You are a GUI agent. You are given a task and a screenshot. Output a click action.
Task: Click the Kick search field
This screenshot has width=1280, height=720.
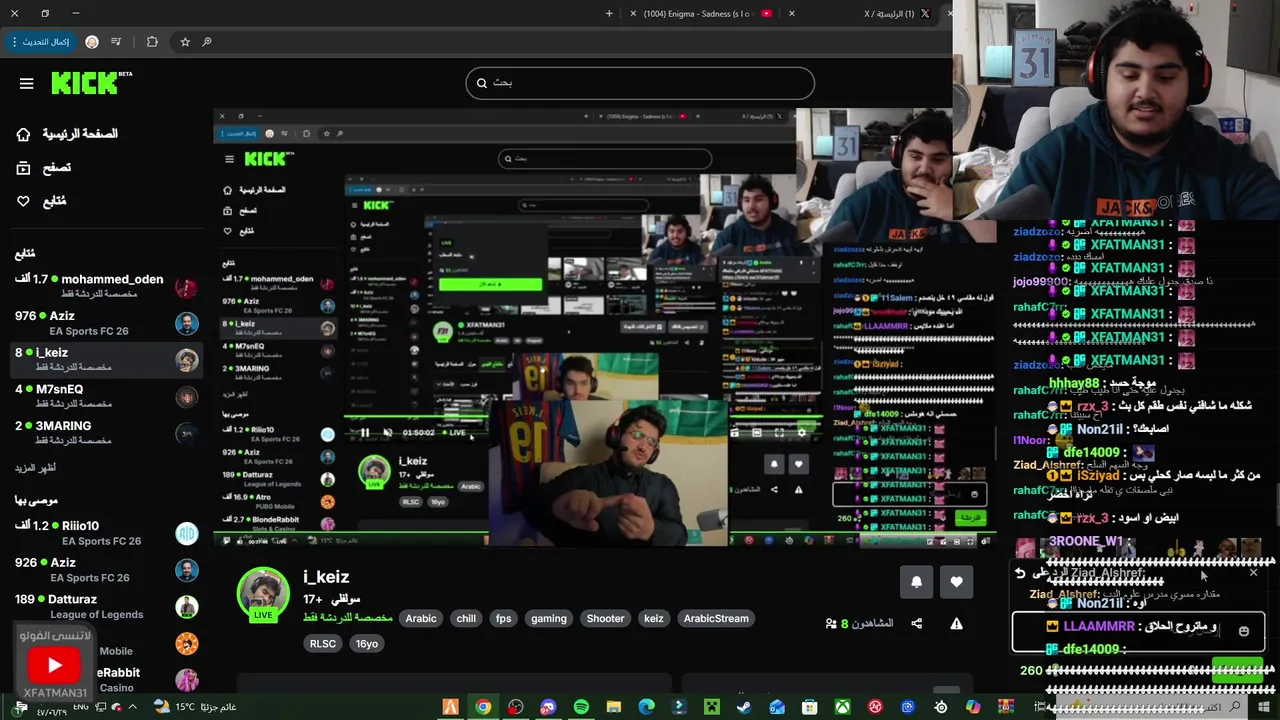point(640,83)
